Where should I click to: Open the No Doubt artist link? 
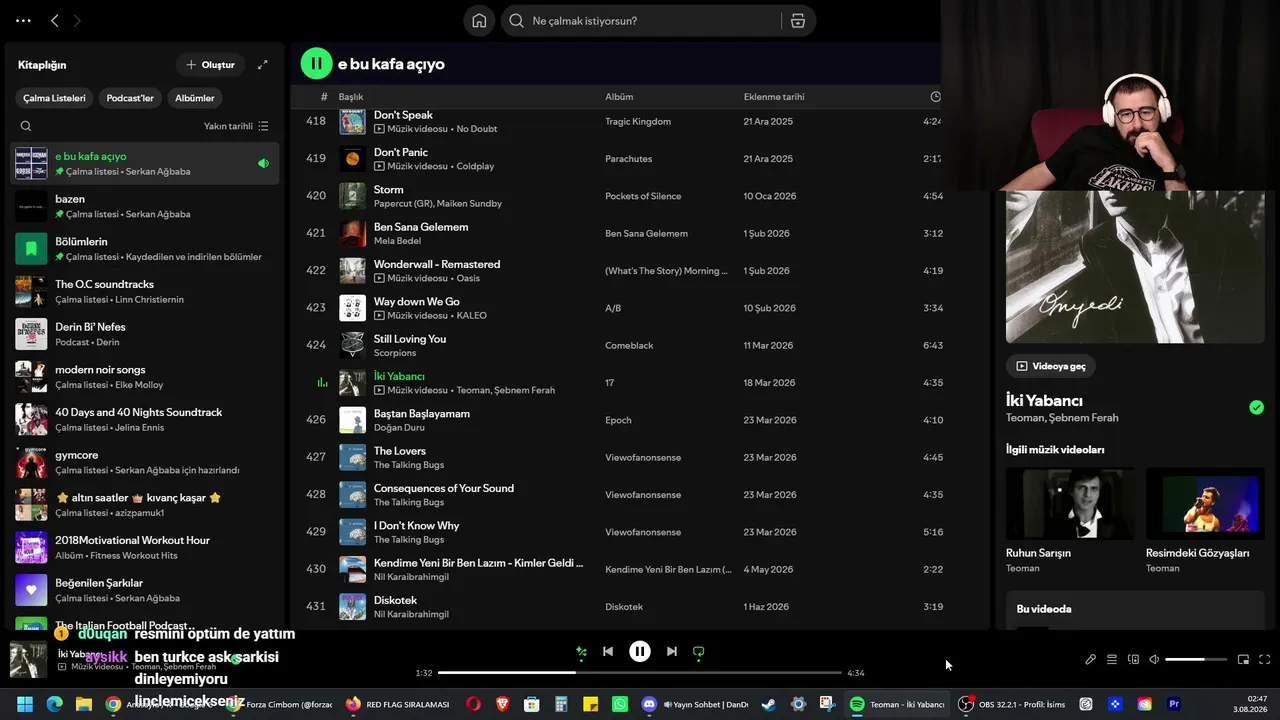click(476, 129)
